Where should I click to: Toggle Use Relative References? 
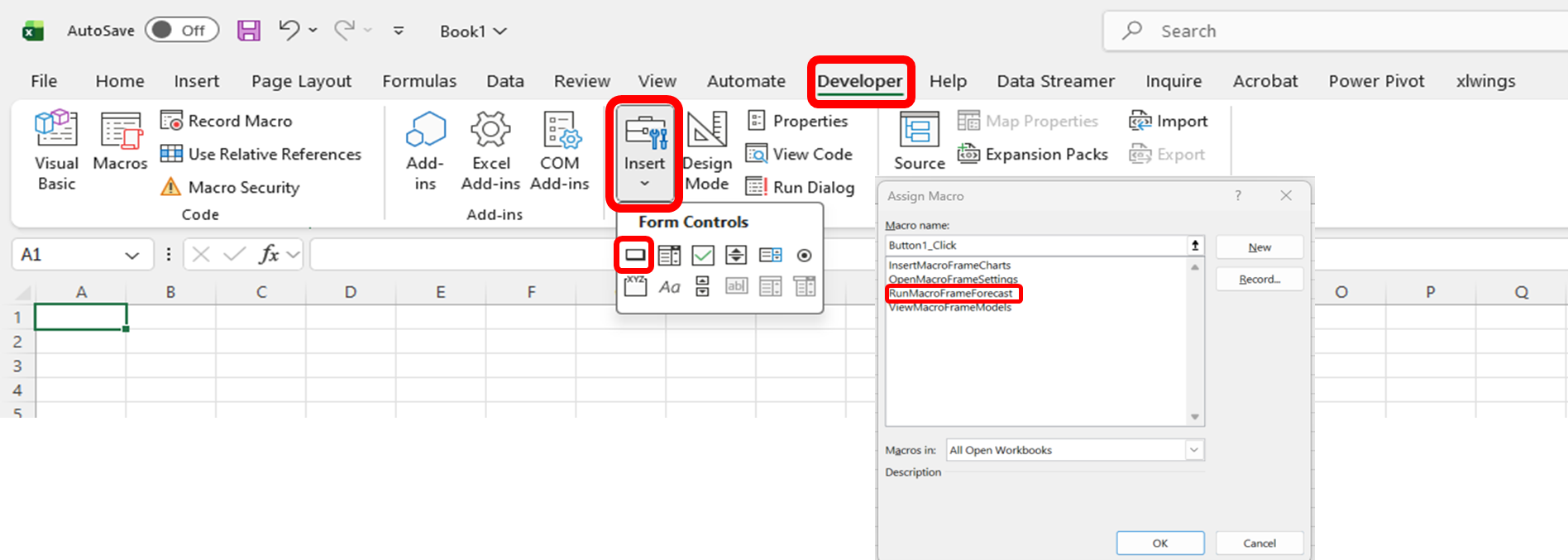point(261,154)
